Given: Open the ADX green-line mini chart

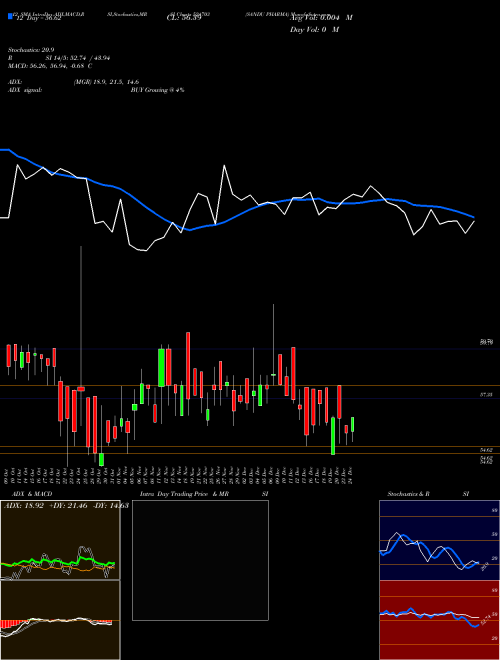Looking at the screenshot, I should coord(60,540).
